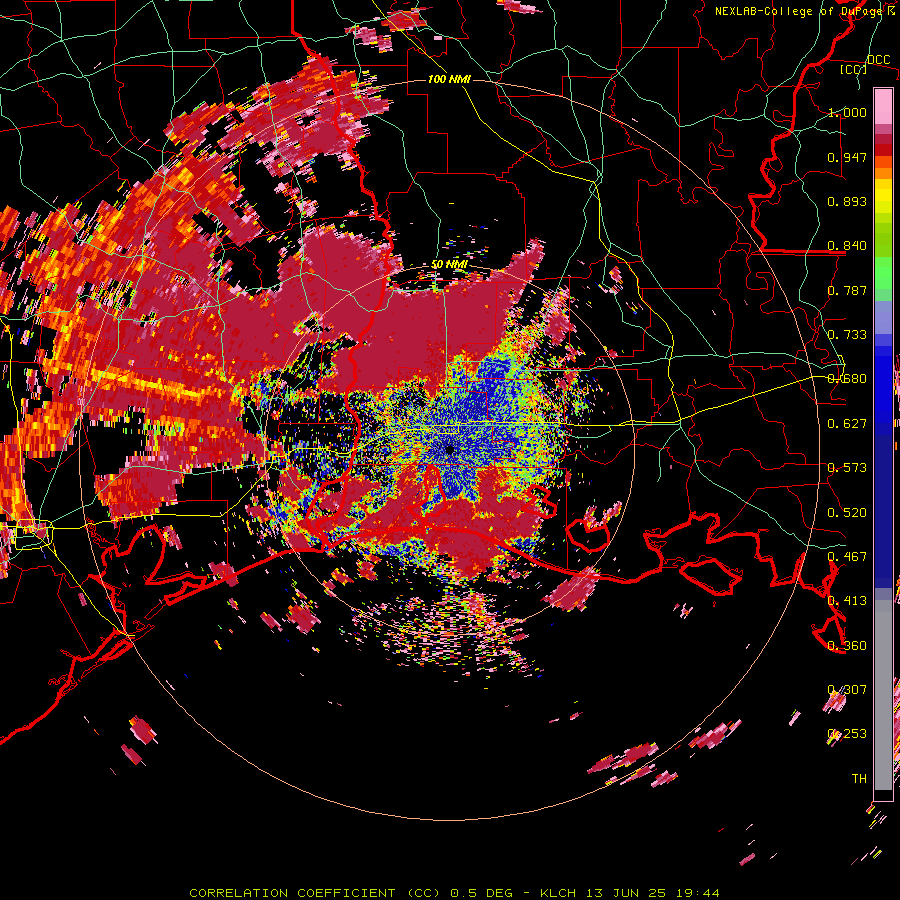Click the 0.787 scale value
Screen dimensions: 900x900
click(x=847, y=290)
